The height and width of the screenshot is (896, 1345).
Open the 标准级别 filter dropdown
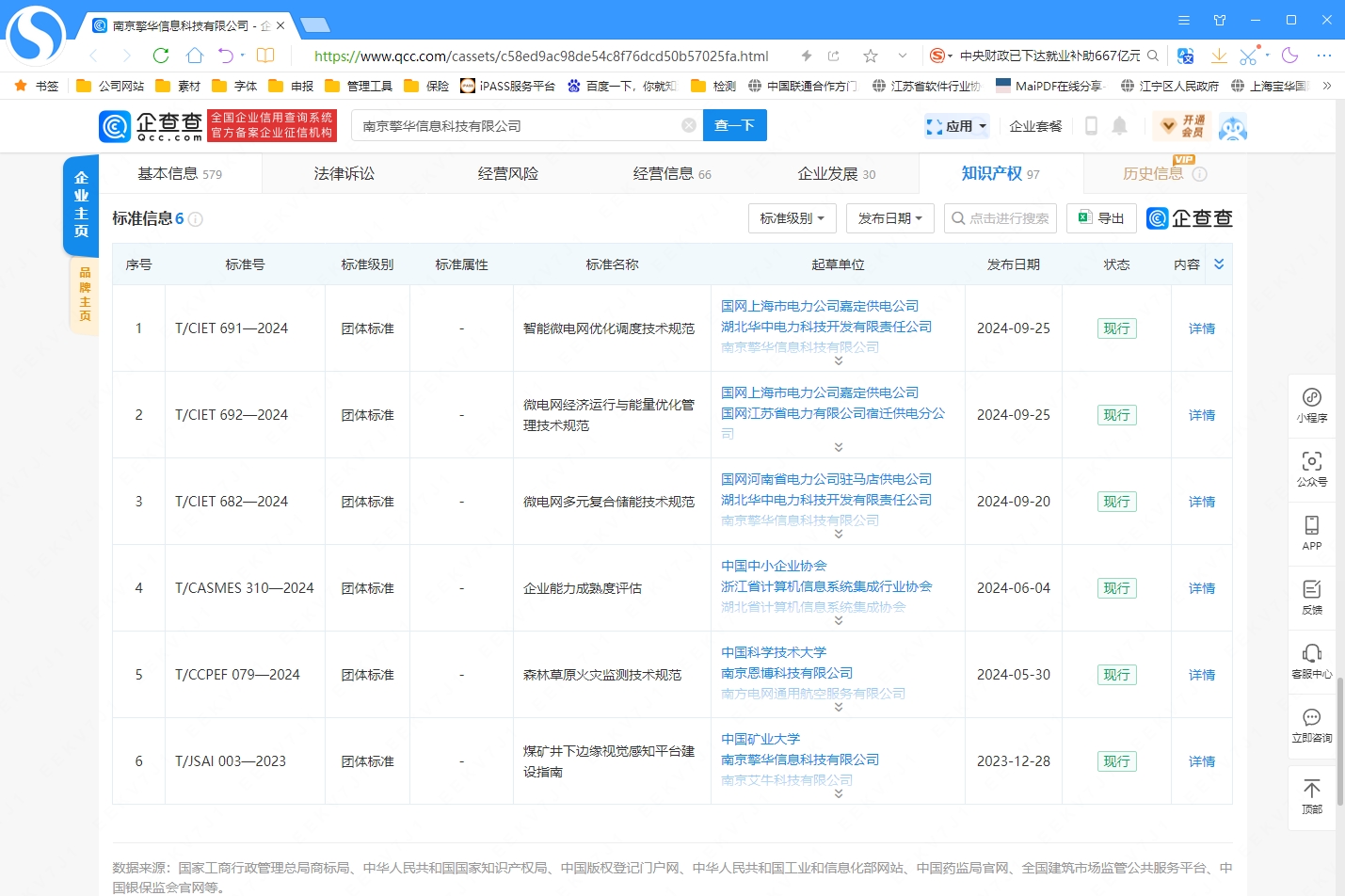tap(792, 218)
